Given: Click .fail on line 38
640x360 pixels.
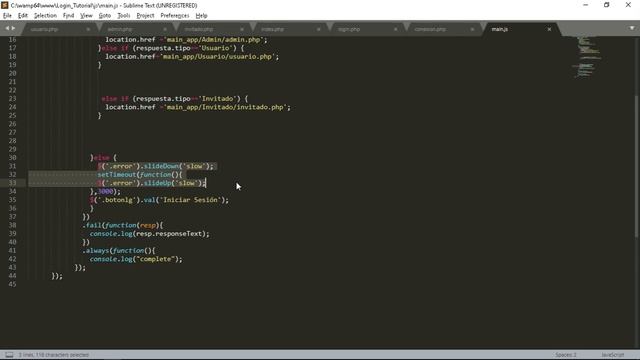Looking at the screenshot, I should pos(92,225).
